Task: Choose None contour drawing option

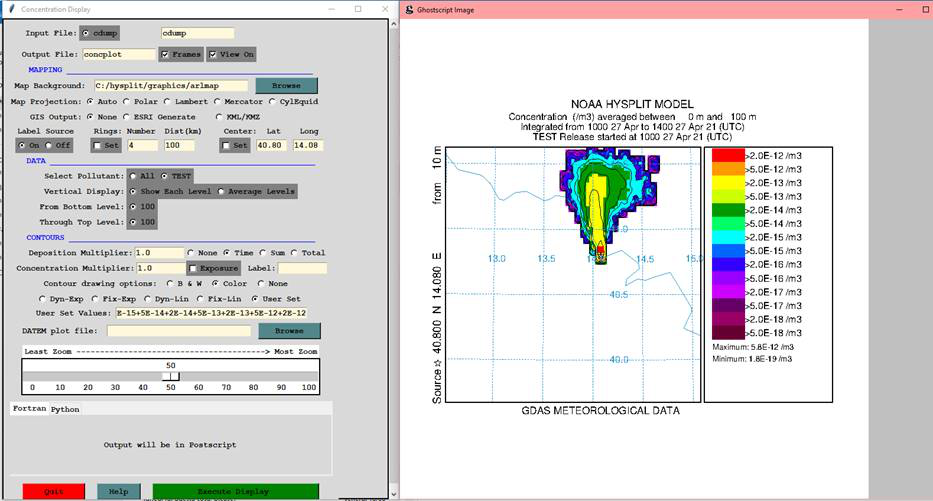Action: coord(261,284)
